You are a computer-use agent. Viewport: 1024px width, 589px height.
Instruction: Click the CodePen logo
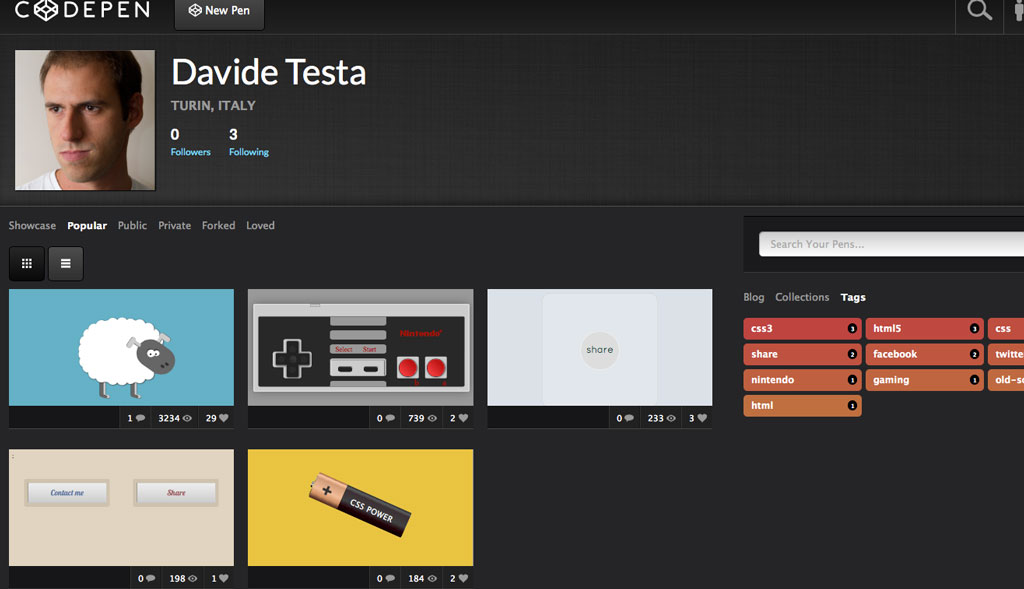82,10
